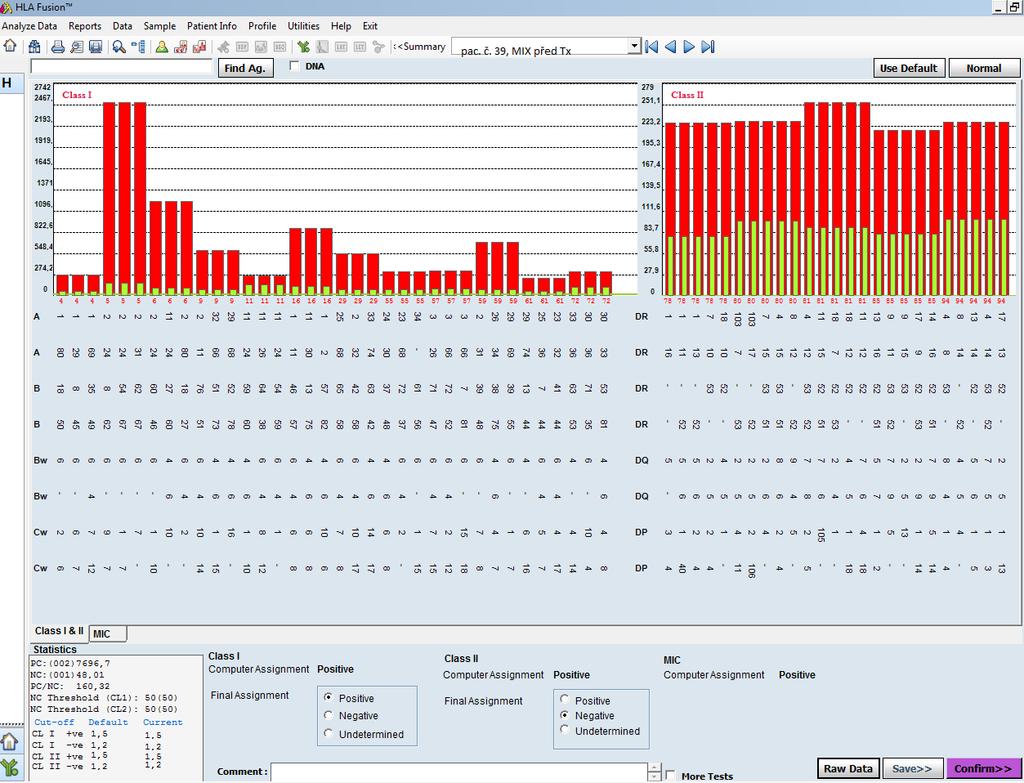Click the Use Default button

(908, 68)
